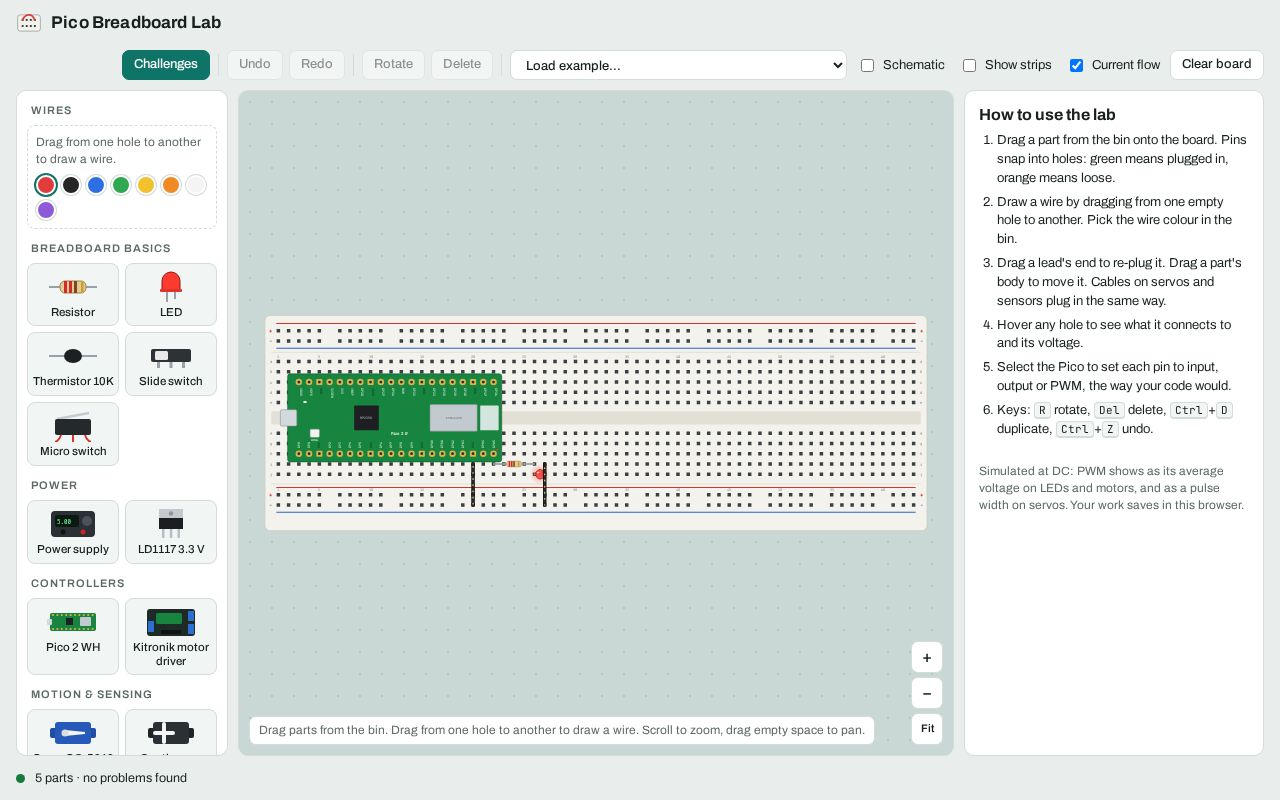This screenshot has width=1280, height=800.
Task: Select the resistor placed on the breadboard
Action: pyautogui.click(x=514, y=464)
